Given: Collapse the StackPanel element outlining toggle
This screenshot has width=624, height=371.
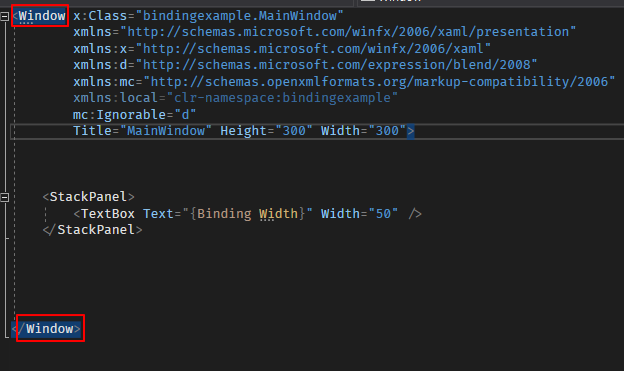Looking at the screenshot, I should [4, 197].
